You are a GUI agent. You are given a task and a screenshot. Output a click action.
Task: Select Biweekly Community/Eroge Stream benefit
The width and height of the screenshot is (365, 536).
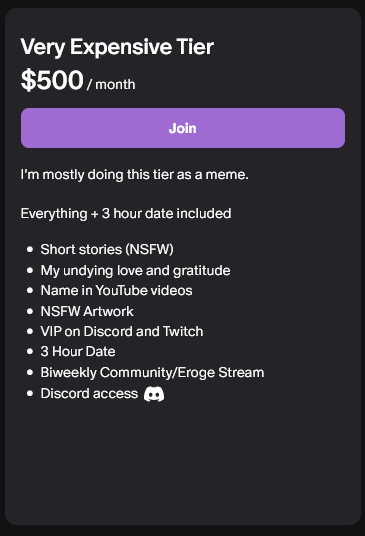(x=152, y=373)
